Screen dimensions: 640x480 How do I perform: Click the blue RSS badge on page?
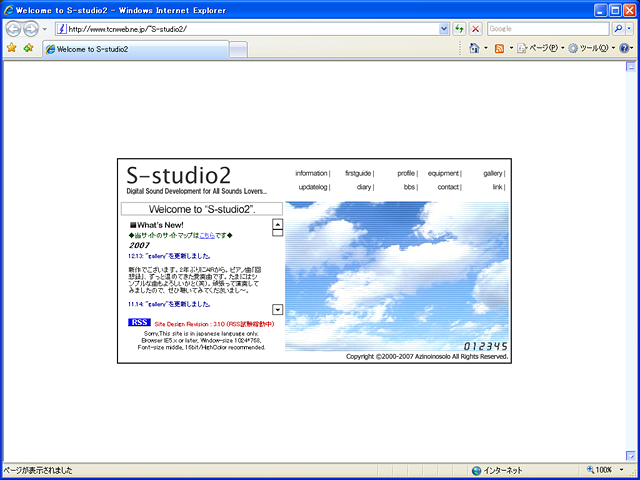[x=139, y=323]
